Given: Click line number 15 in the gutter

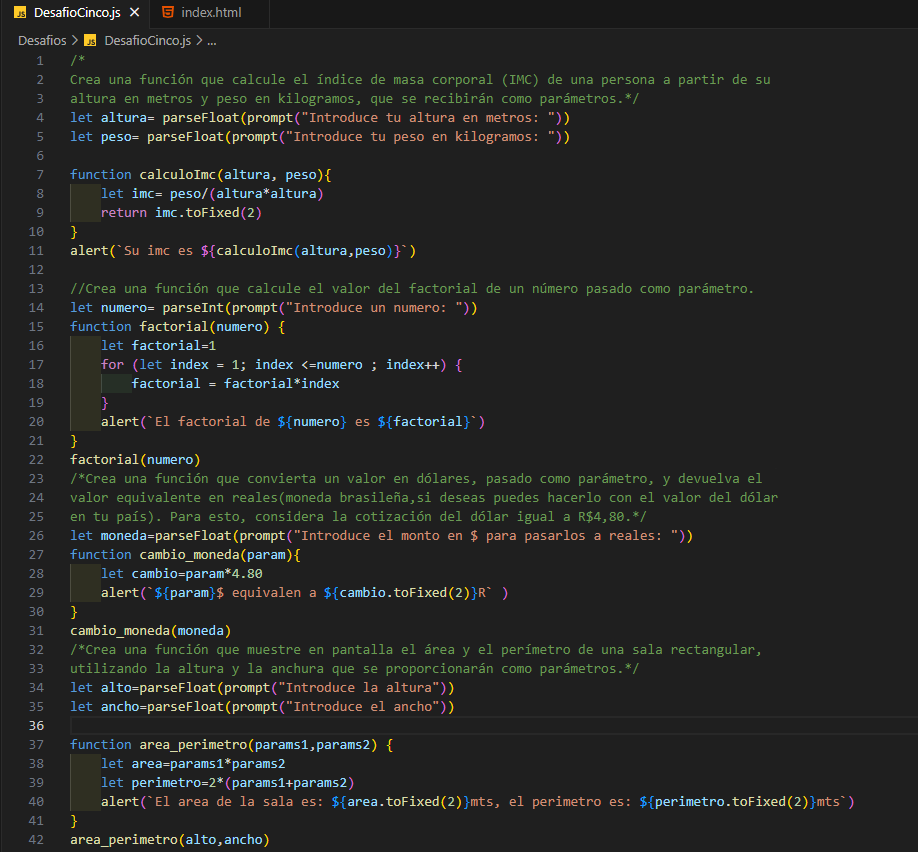Looking at the screenshot, I should coord(36,327).
